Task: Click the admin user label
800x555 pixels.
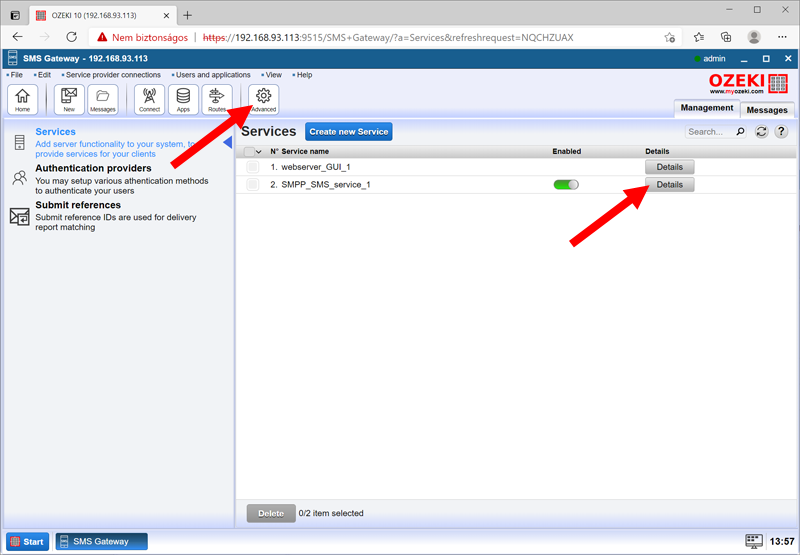Action: pos(714,59)
